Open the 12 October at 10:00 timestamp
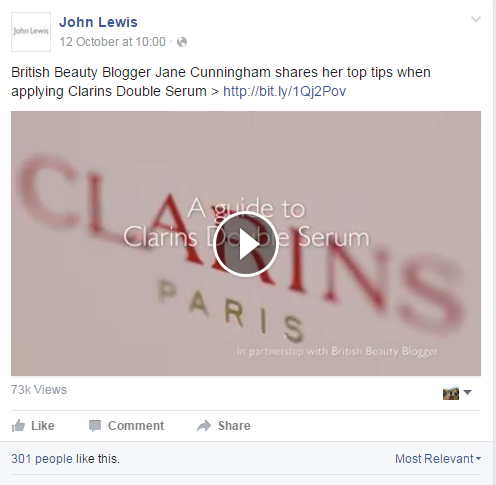496x485 pixels. (112, 42)
